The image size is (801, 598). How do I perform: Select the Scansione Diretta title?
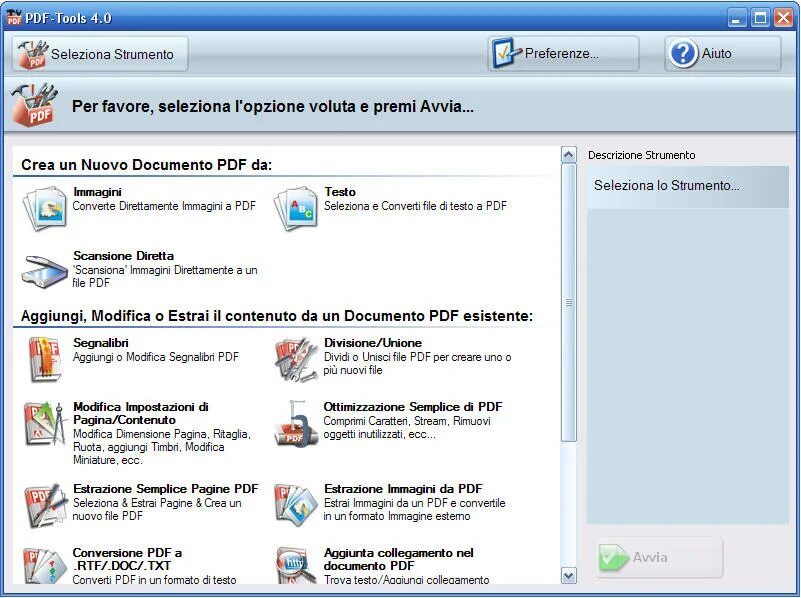pos(123,256)
